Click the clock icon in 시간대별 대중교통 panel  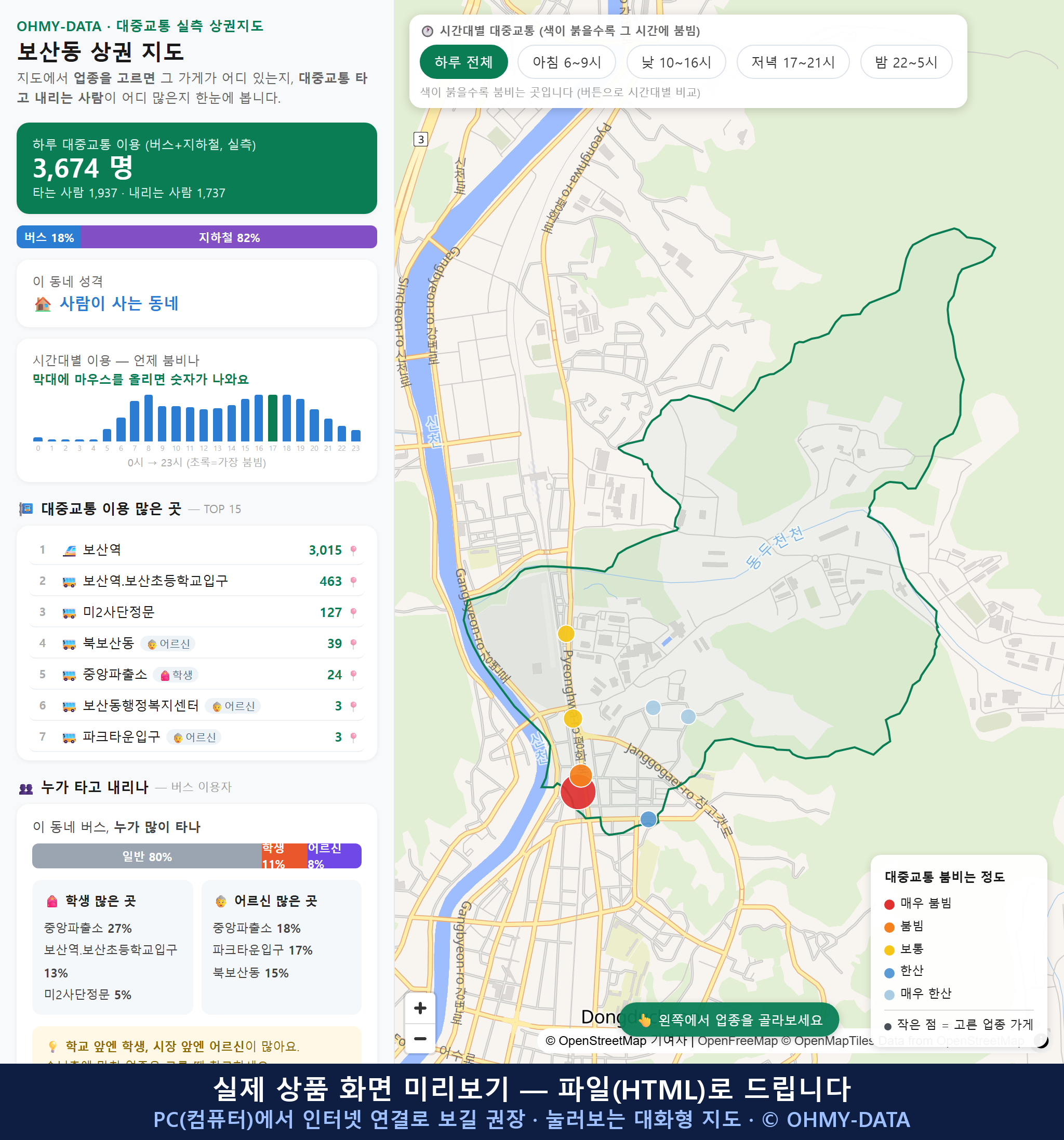[x=428, y=31]
